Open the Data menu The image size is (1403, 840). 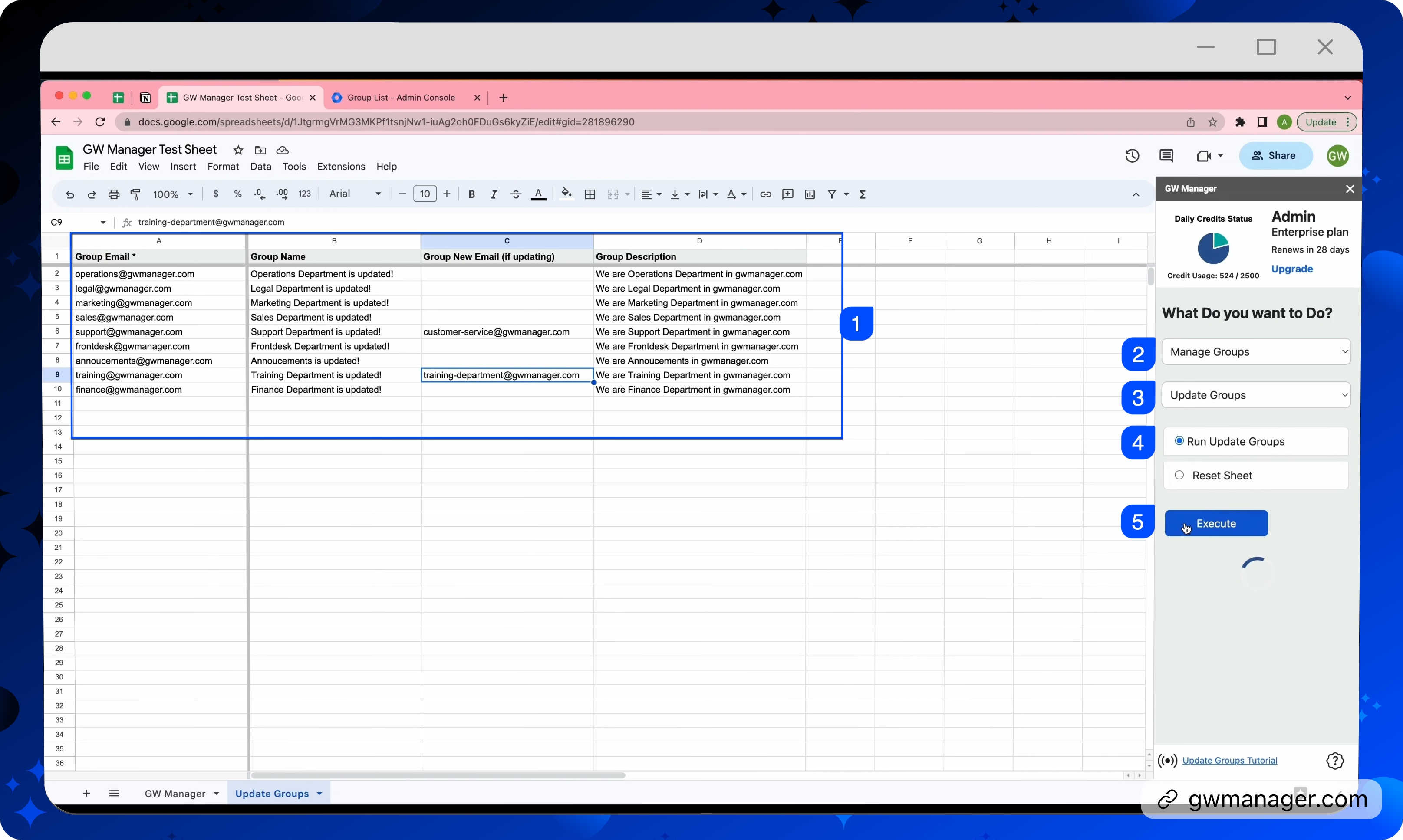point(260,167)
